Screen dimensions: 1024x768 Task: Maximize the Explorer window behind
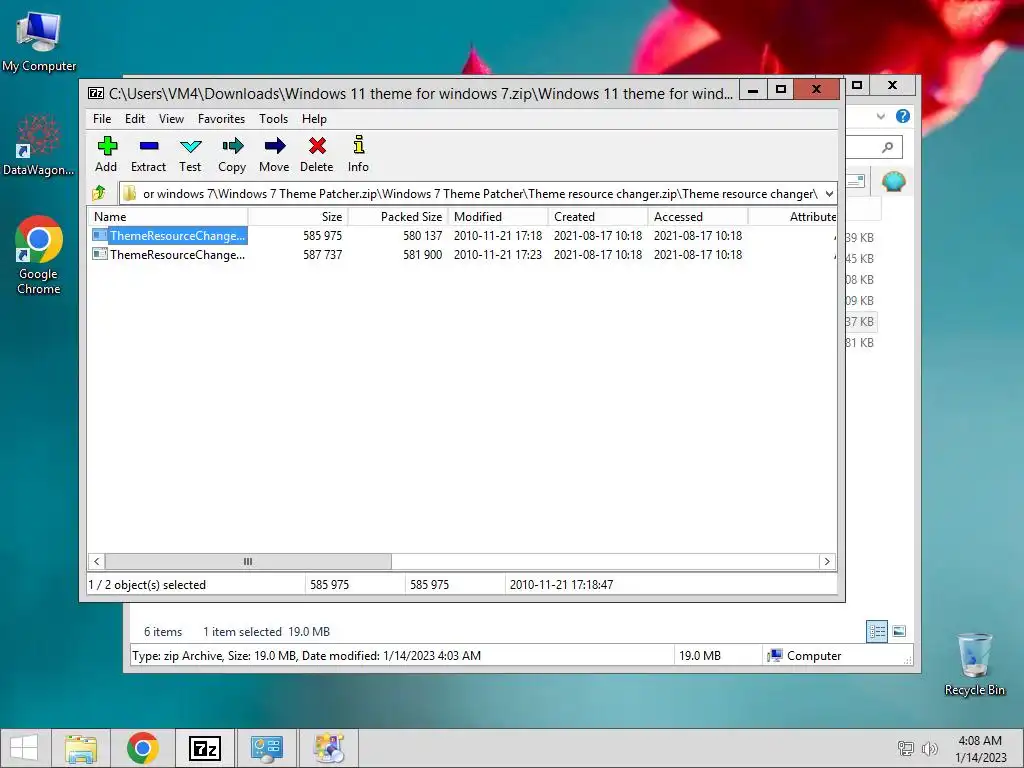pos(857,85)
